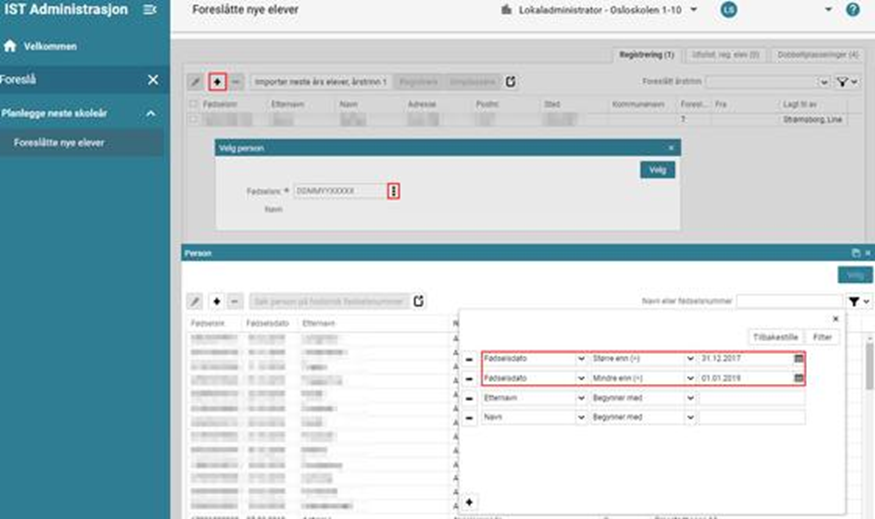875x519 pixels.
Task: Remove the Etternavn filter row
Action: click(x=470, y=397)
